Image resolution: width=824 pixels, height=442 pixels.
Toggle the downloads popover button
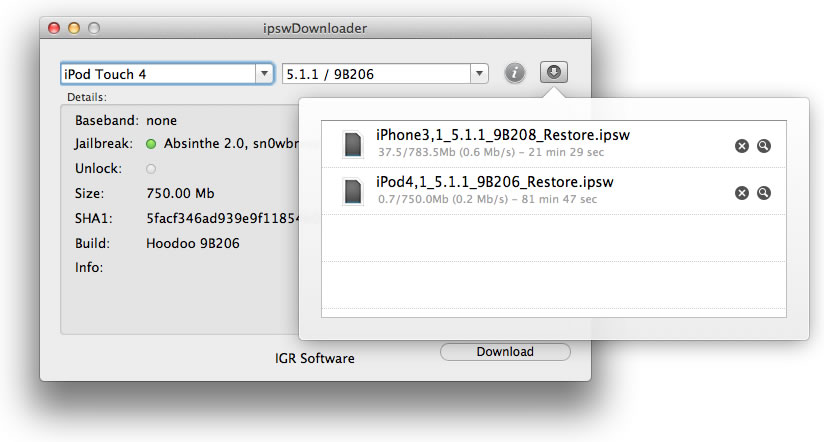click(x=554, y=72)
